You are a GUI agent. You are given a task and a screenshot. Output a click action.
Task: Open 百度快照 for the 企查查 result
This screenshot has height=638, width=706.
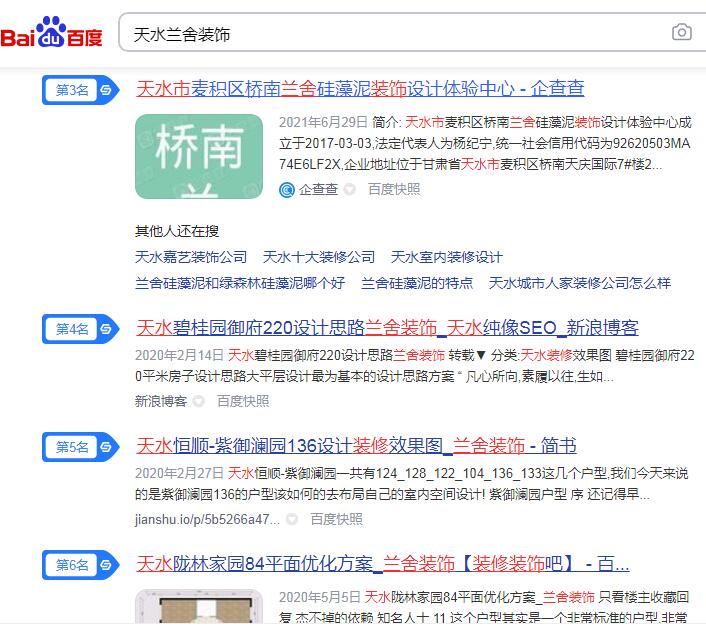[394, 189]
